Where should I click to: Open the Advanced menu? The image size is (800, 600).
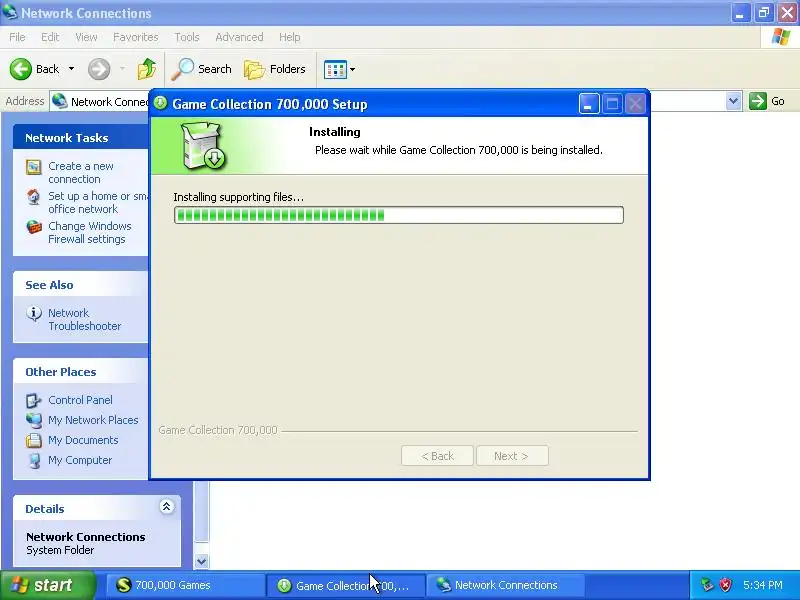tap(239, 37)
